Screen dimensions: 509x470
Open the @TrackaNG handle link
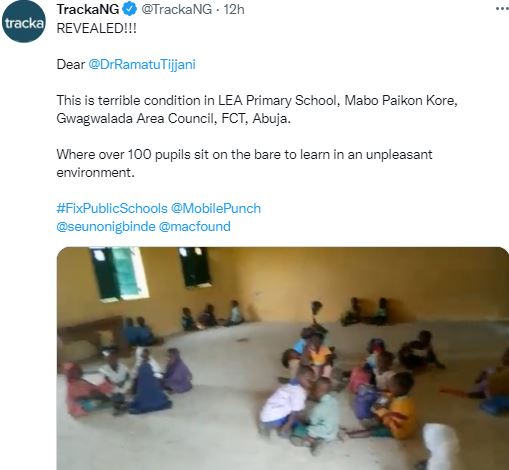pos(176,9)
